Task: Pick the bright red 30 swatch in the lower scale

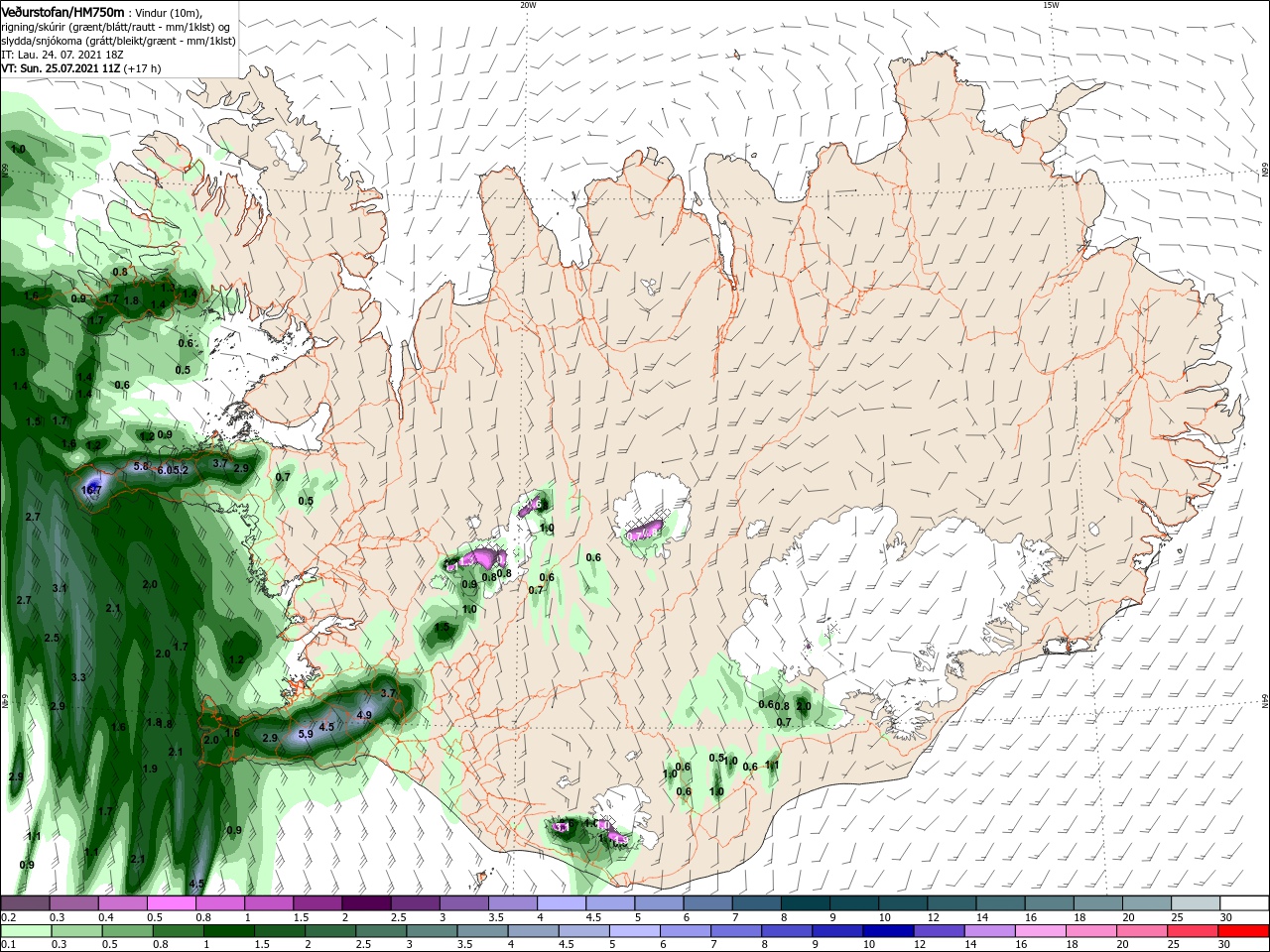Action: point(1243,931)
